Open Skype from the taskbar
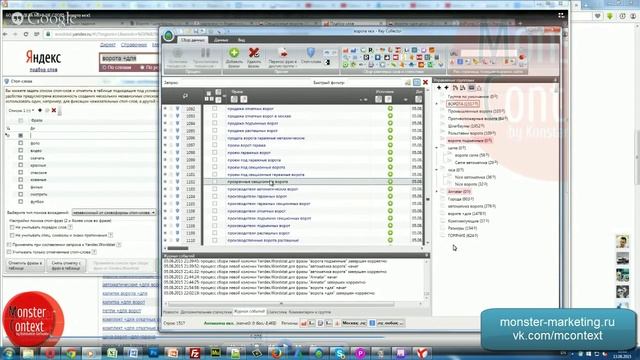Viewport: 640px width, 360px height. [x=340, y=353]
